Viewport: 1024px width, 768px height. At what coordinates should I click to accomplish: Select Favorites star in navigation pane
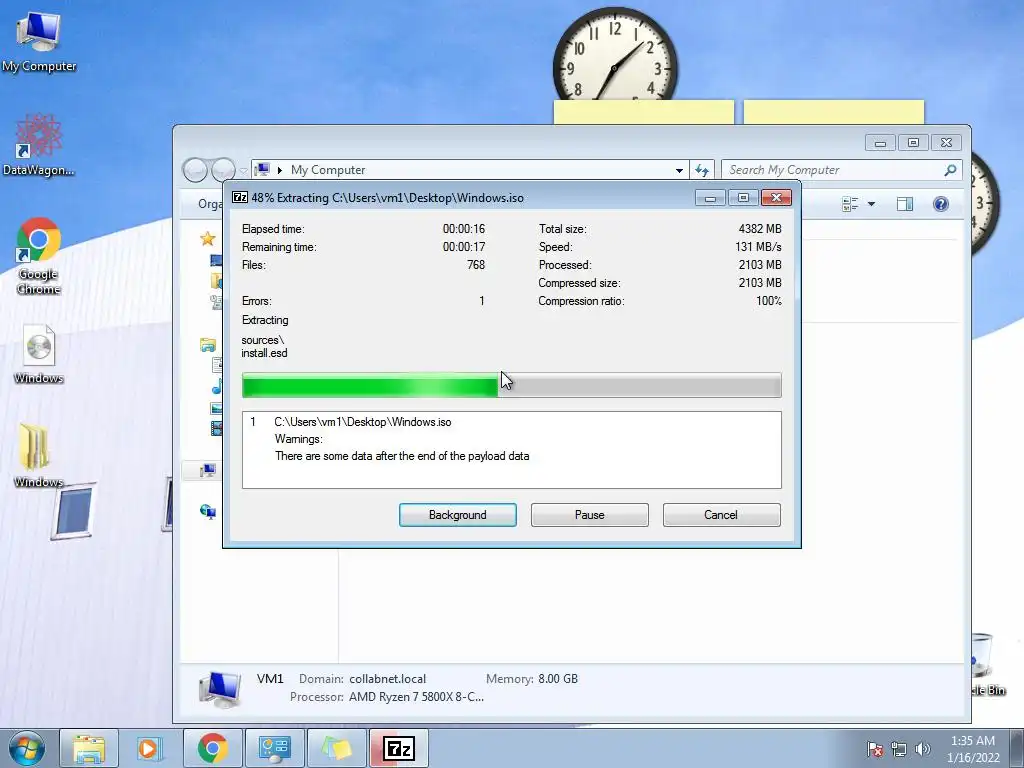pyautogui.click(x=208, y=238)
